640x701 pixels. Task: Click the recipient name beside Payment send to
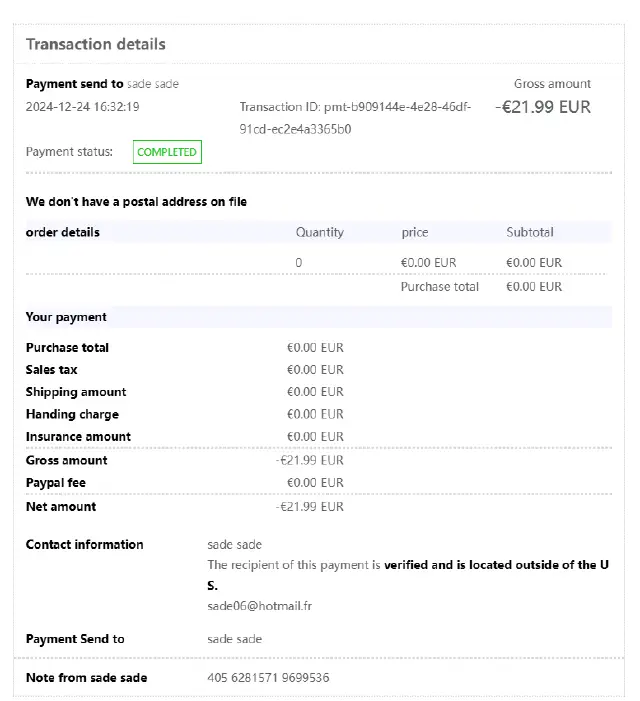[153, 84]
